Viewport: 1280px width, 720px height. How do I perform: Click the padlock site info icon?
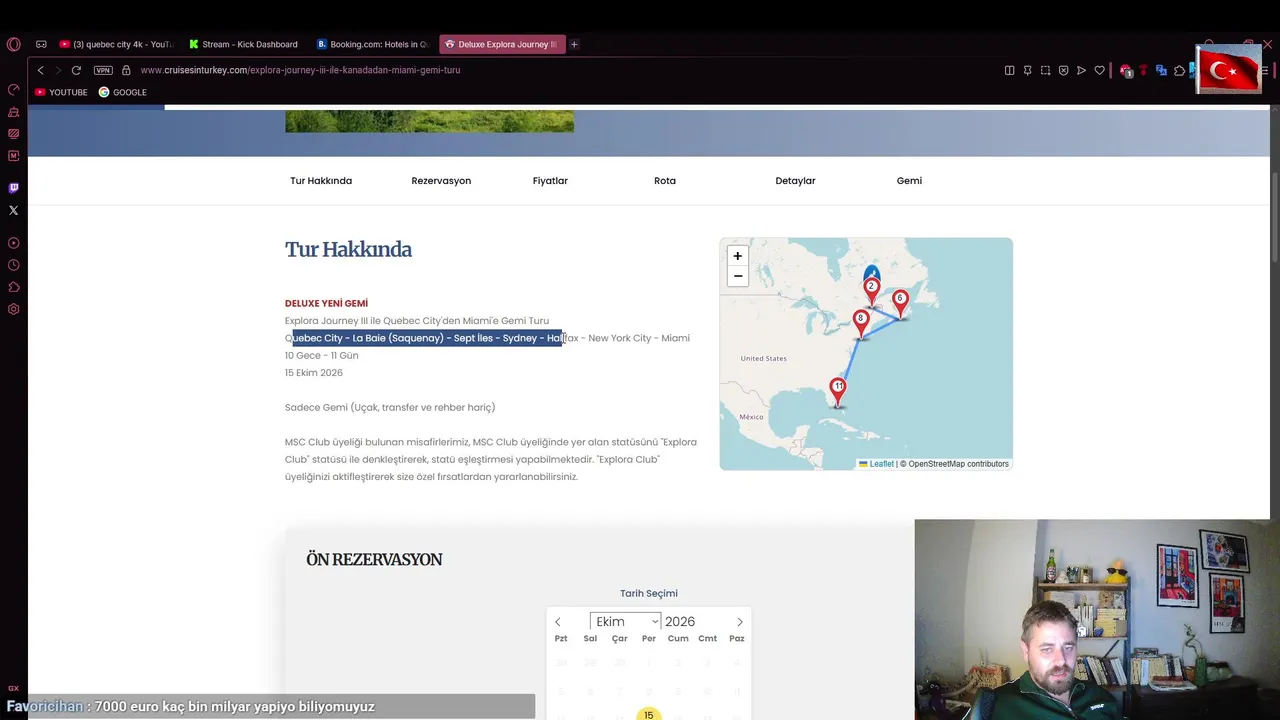tap(126, 70)
